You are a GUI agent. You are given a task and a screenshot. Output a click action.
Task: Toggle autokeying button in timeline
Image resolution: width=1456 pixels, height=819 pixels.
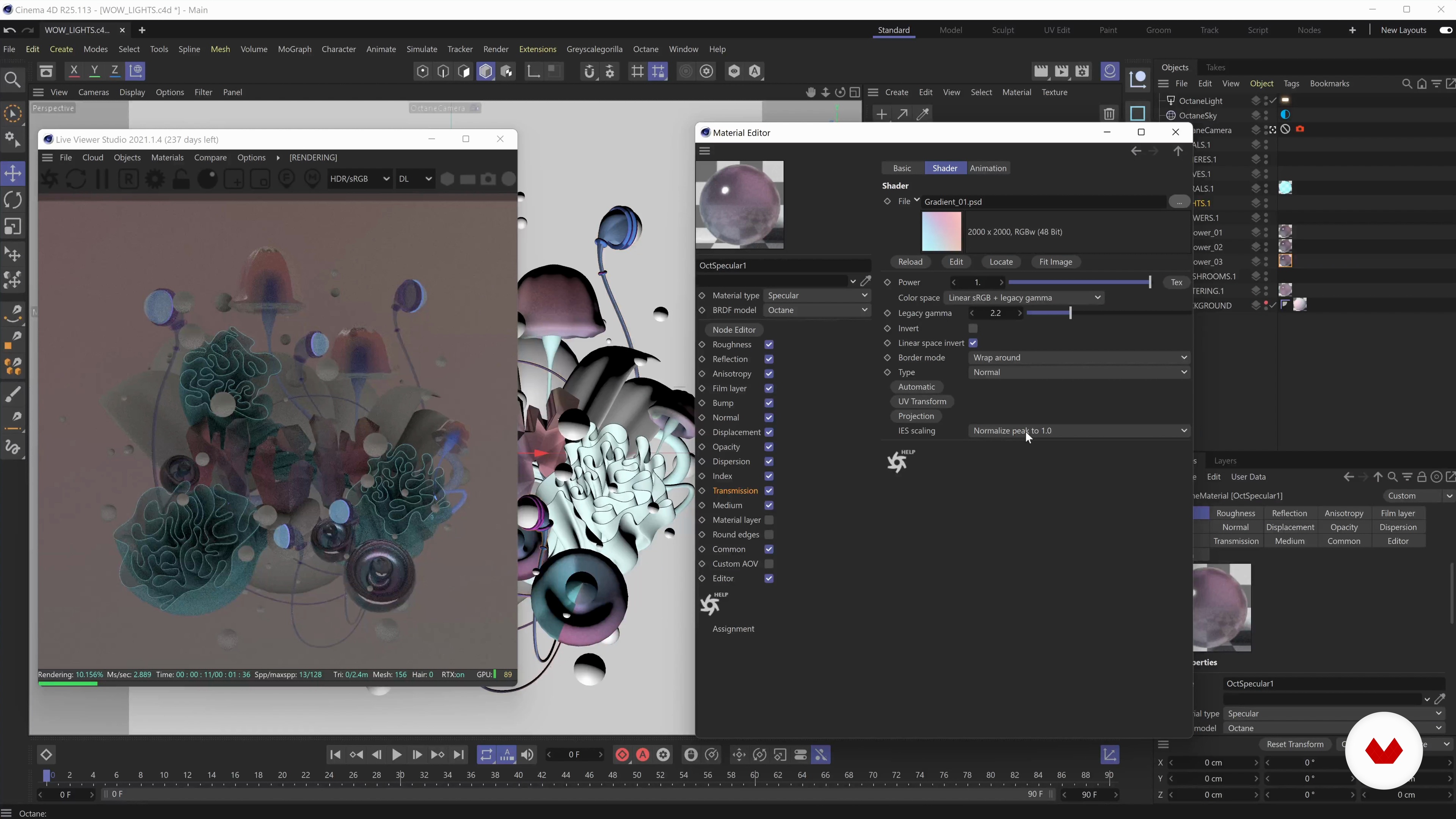[643, 755]
